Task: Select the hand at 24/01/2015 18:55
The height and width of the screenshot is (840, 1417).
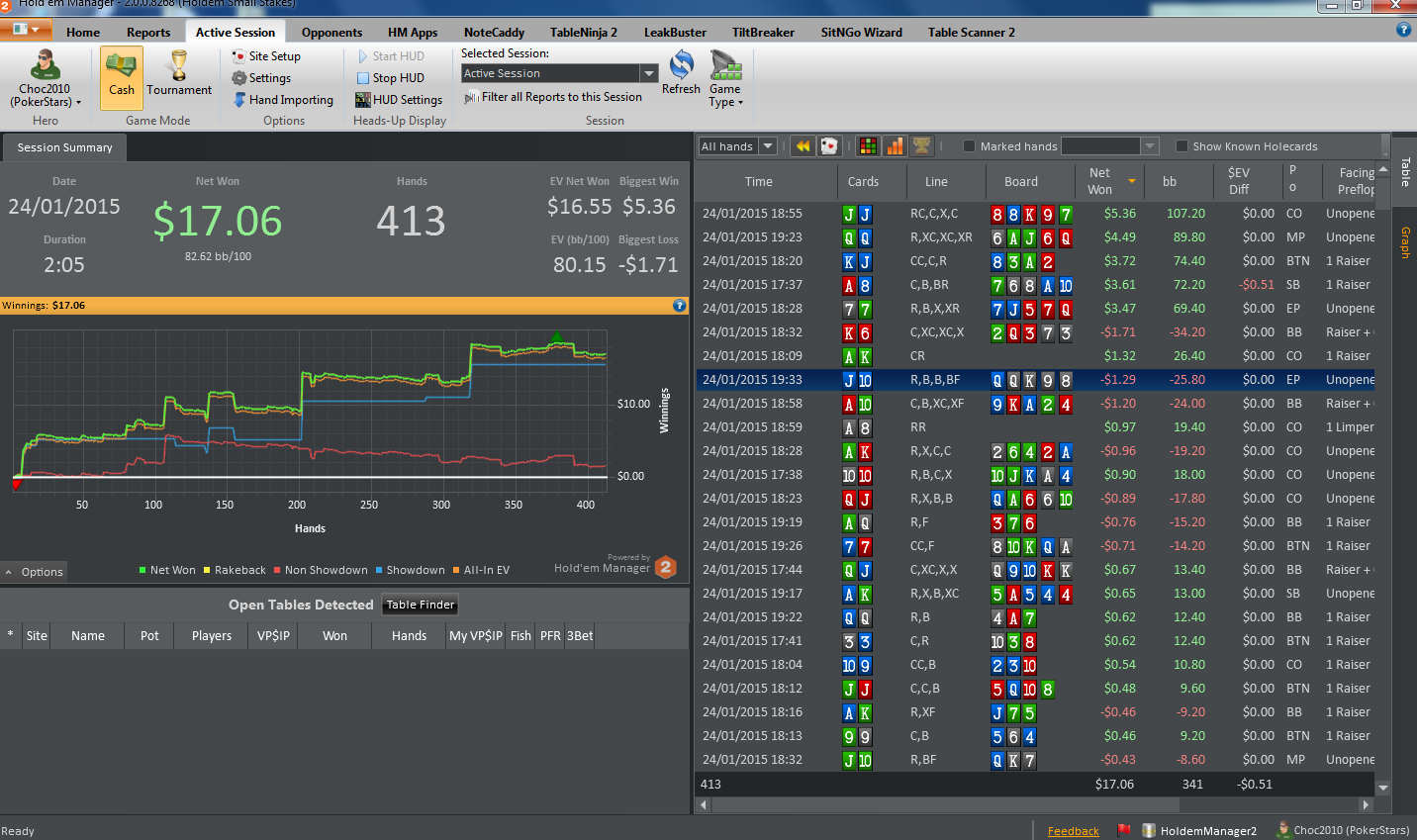Action: (1036, 214)
